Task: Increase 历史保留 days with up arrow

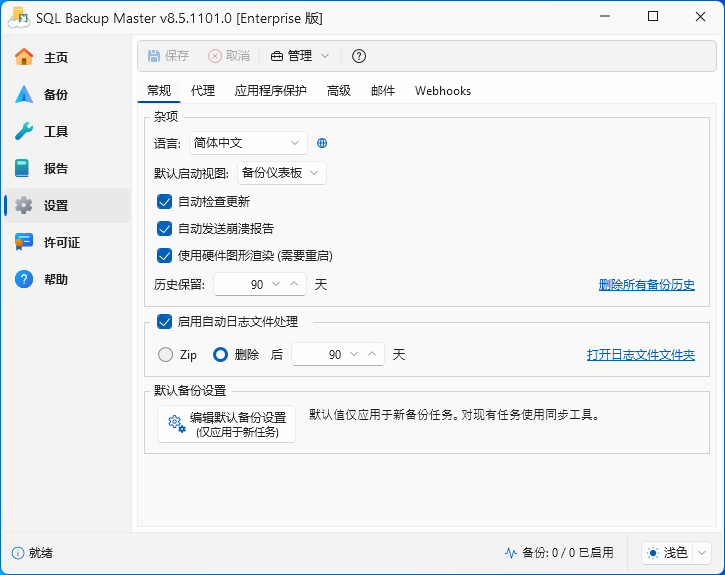Action: (x=294, y=284)
